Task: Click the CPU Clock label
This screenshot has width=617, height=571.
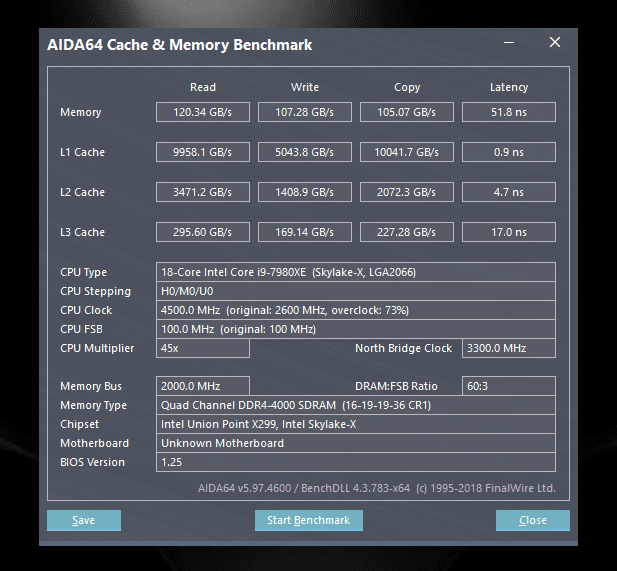Action: tap(86, 310)
